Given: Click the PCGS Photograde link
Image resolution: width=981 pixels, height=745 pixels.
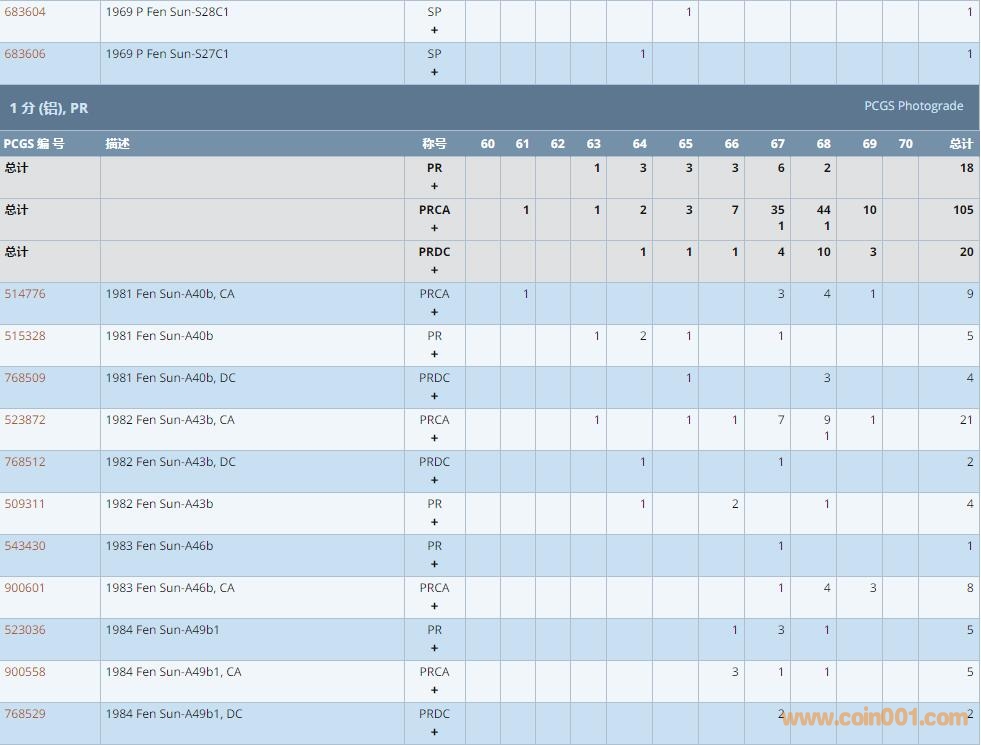Looking at the screenshot, I should point(913,106).
